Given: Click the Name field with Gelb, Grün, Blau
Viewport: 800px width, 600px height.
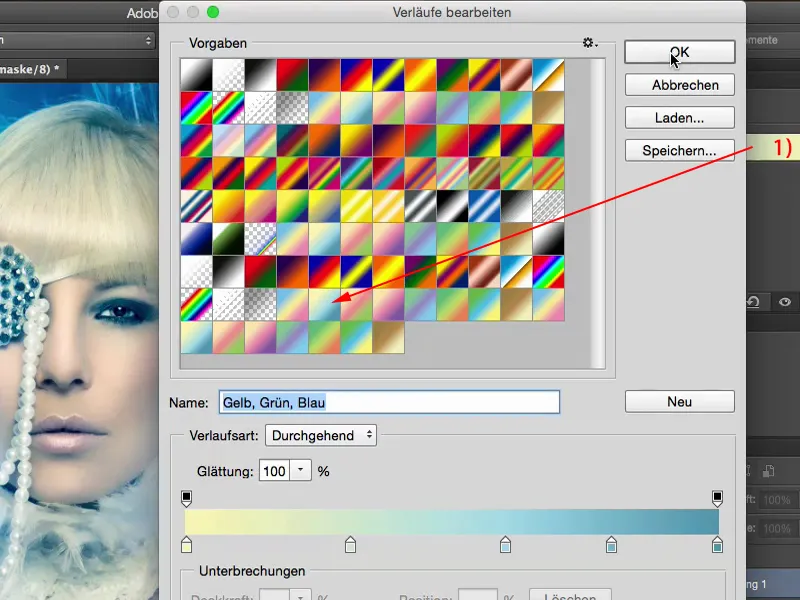Looking at the screenshot, I should [x=389, y=402].
